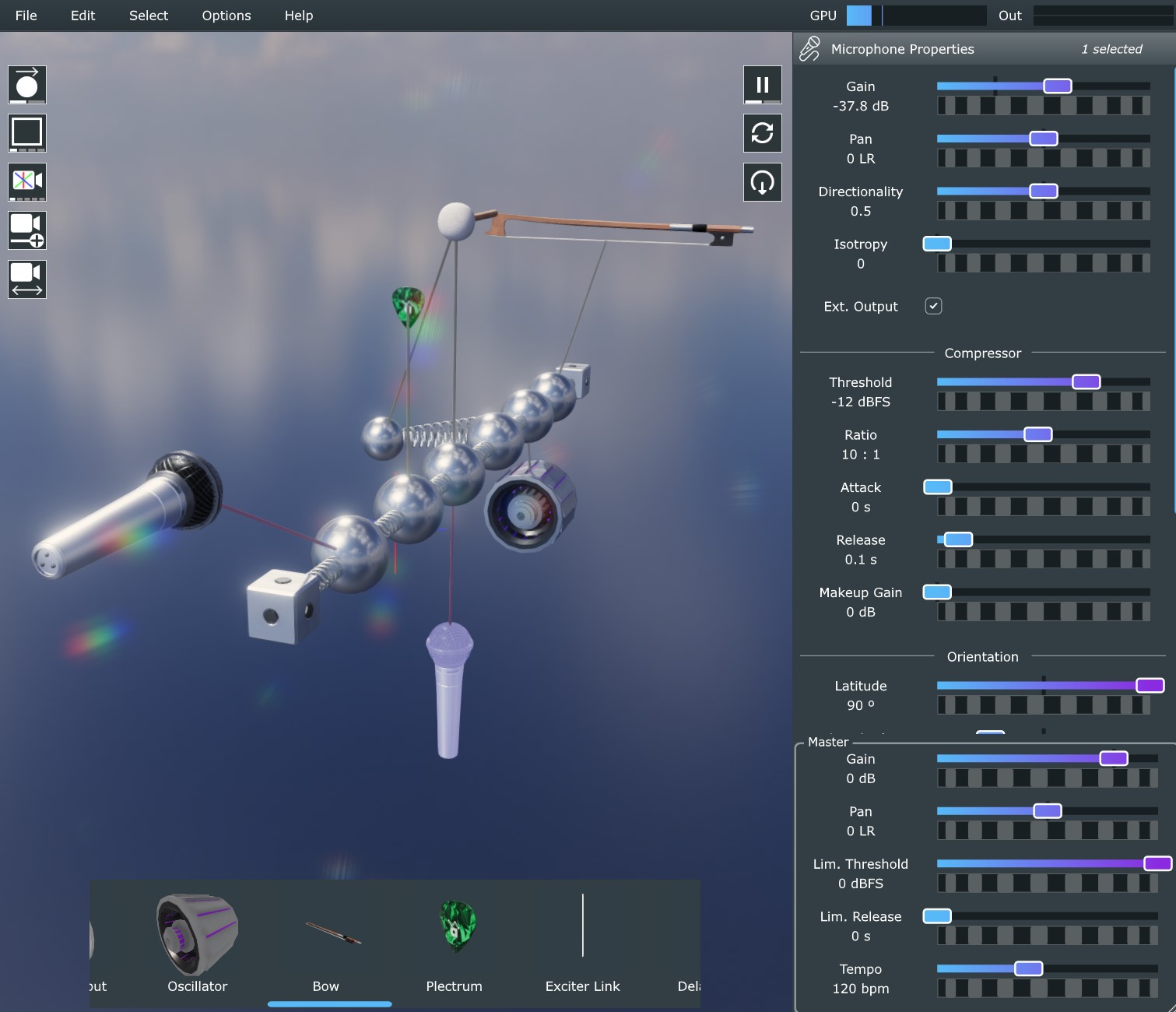This screenshot has width=1176, height=1012.
Task: Uncheck the Ext. Output checkbox
Action: coord(933,306)
